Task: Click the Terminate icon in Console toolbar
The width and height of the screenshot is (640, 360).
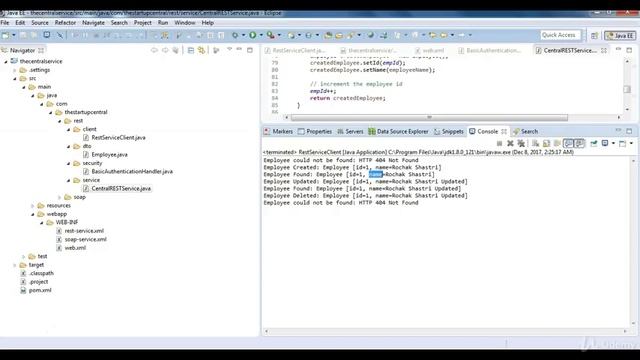Action: tap(499, 143)
